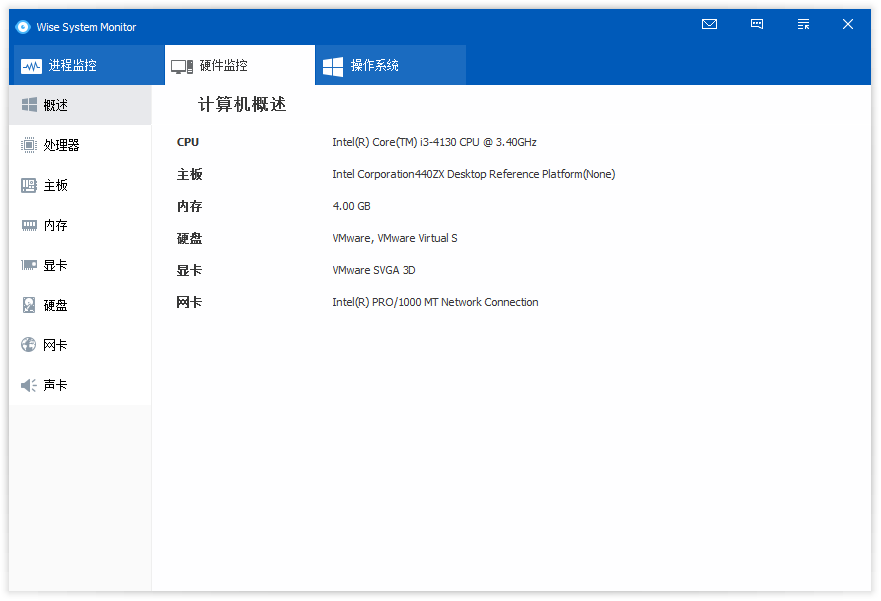The width and height of the screenshot is (881, 601).
Task: Open the menu list icon in title bar
Action: 803,24
